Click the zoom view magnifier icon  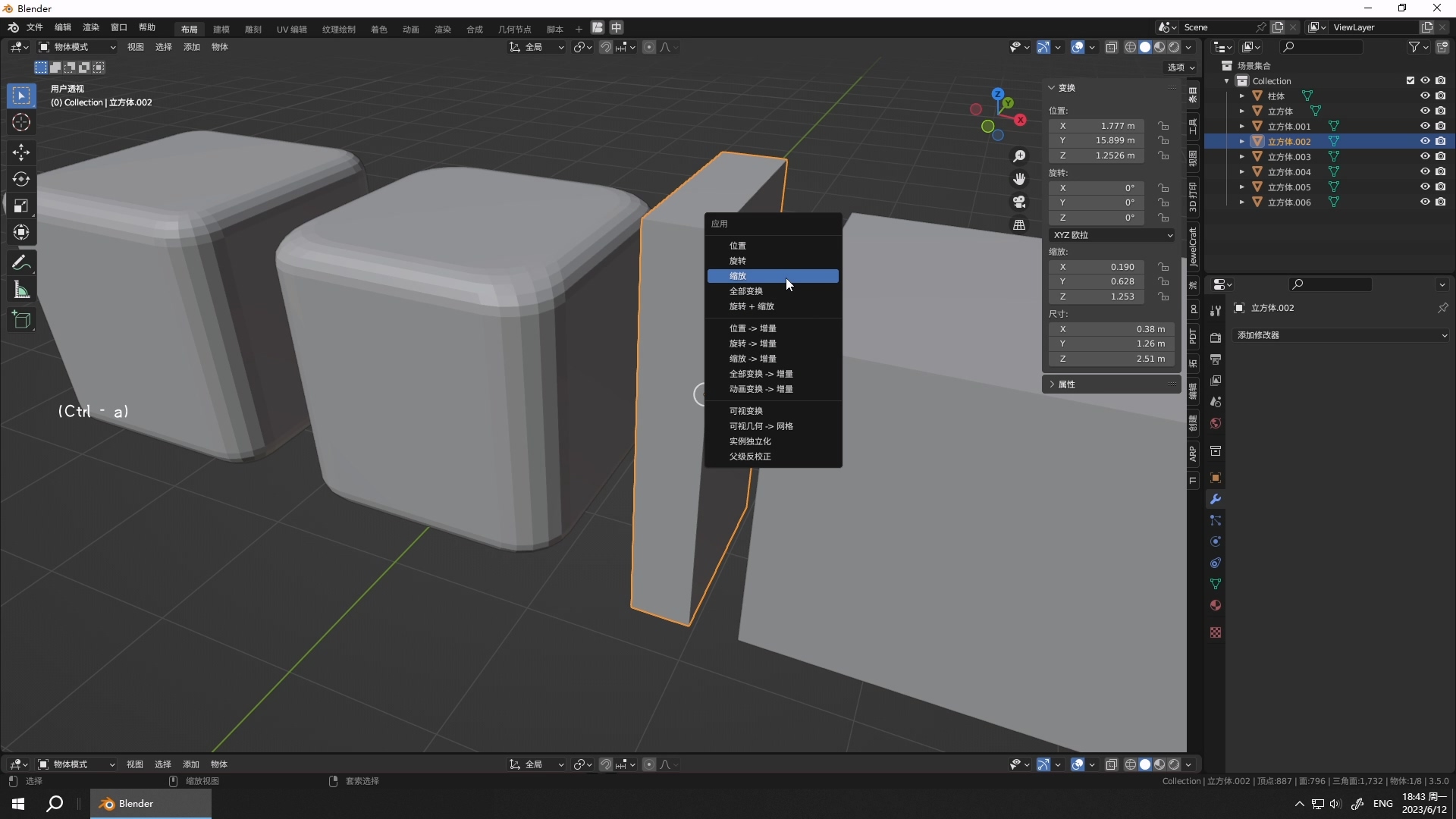click(x=1019, y=156)
